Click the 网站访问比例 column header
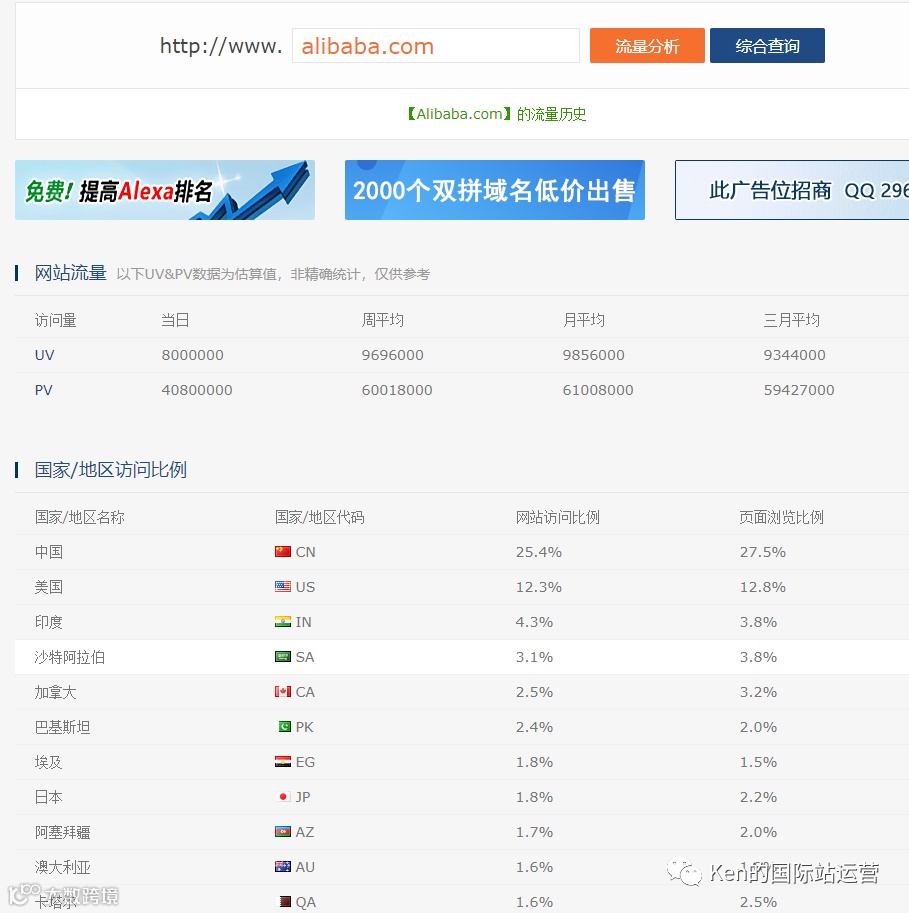Viewport: 909px width, 913px height. point(557,517)
